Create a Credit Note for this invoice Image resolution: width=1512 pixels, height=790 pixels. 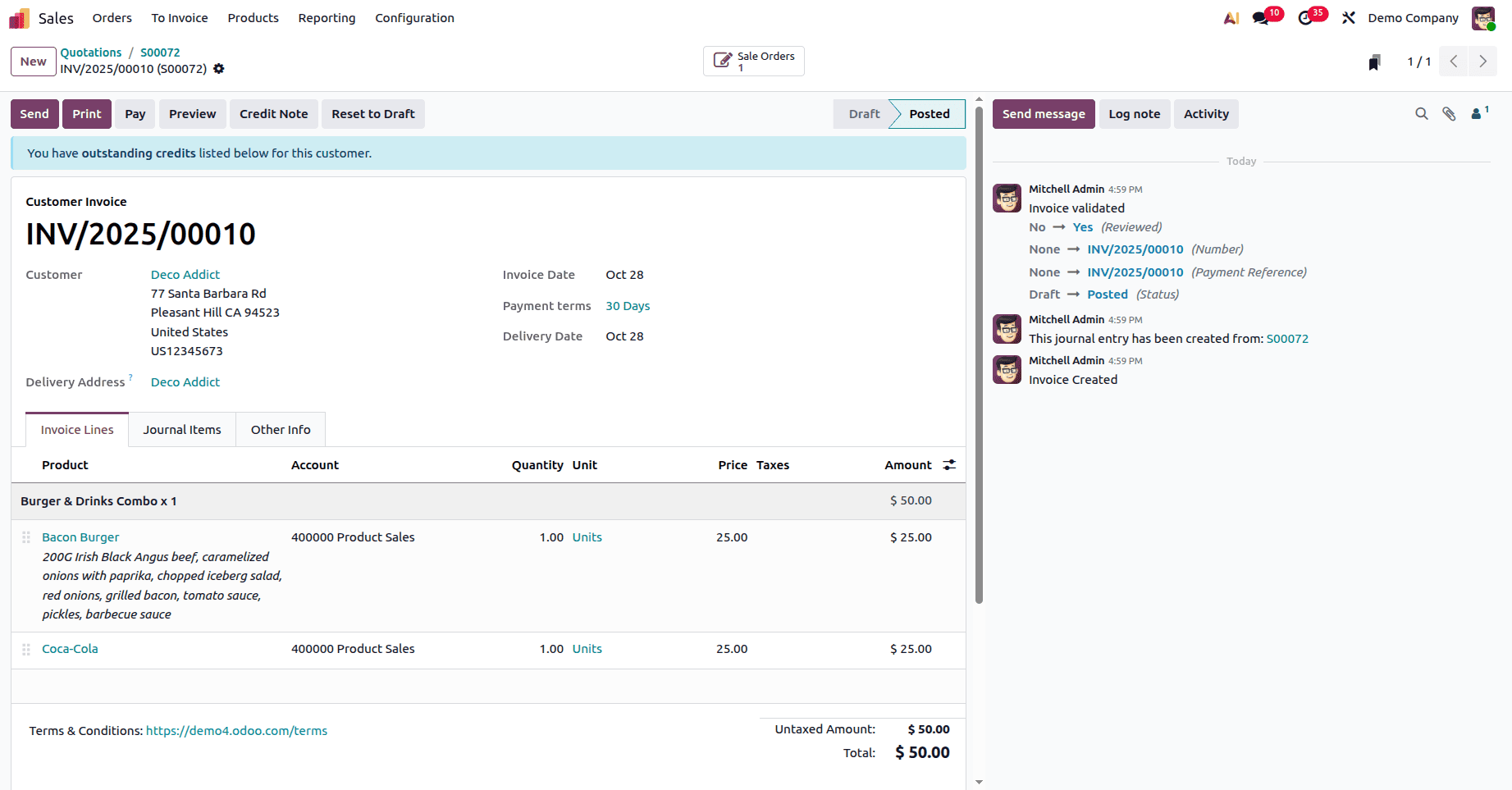pos(273,114)
